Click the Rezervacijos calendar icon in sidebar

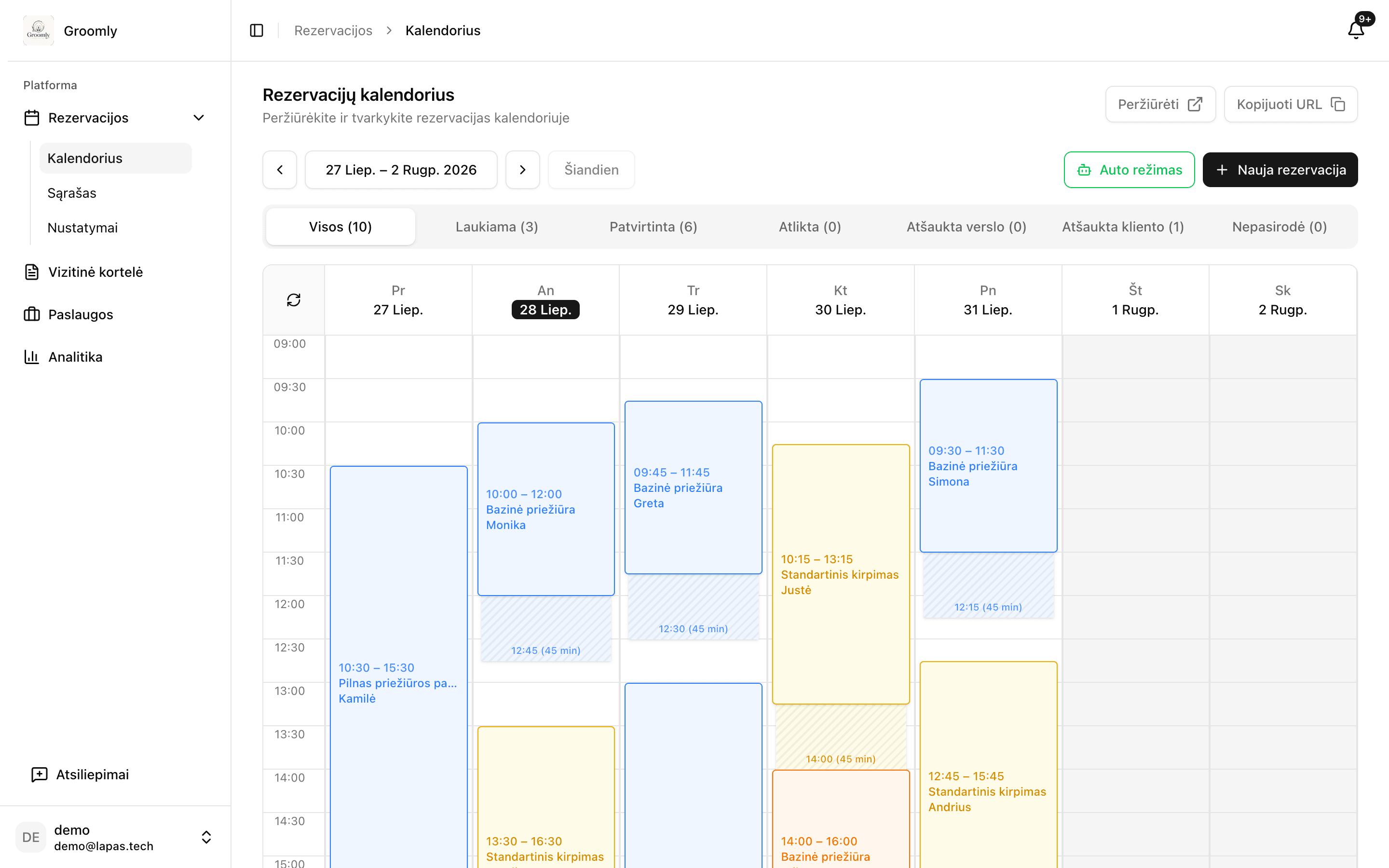(x=31, y=118)
